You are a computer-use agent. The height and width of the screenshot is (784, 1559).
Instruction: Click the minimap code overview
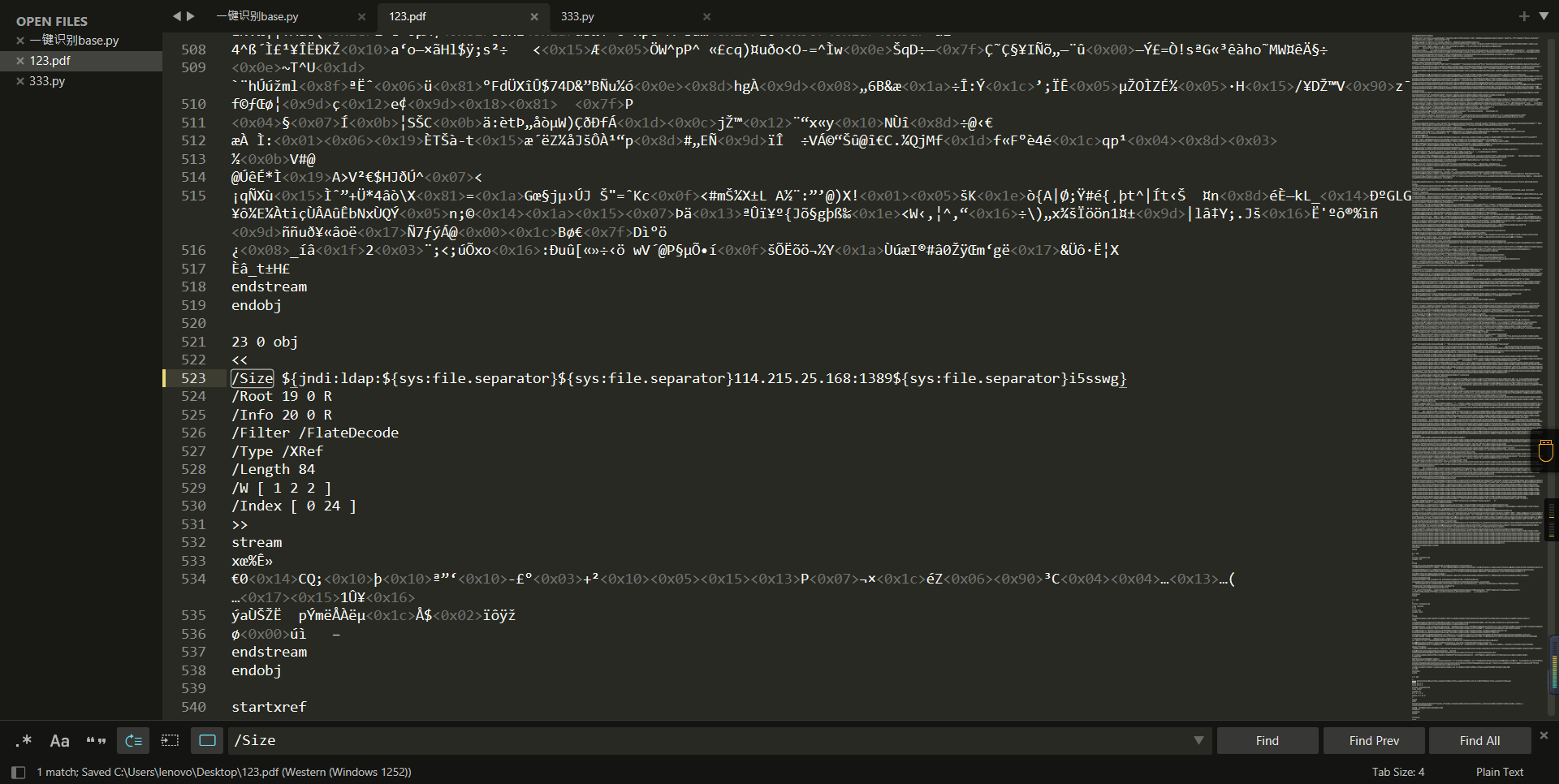(1476, 376)
